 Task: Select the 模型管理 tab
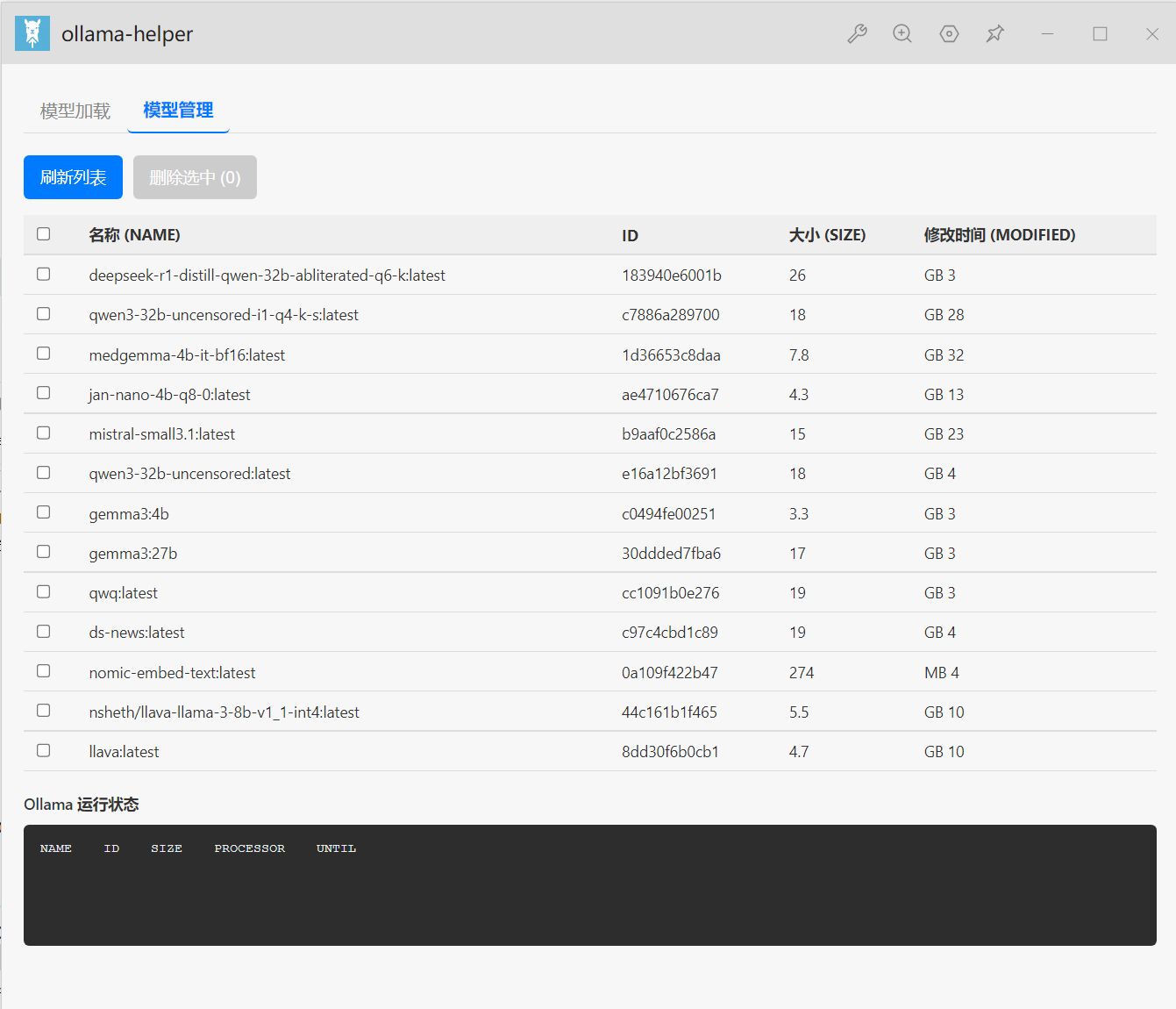point(178,110)
